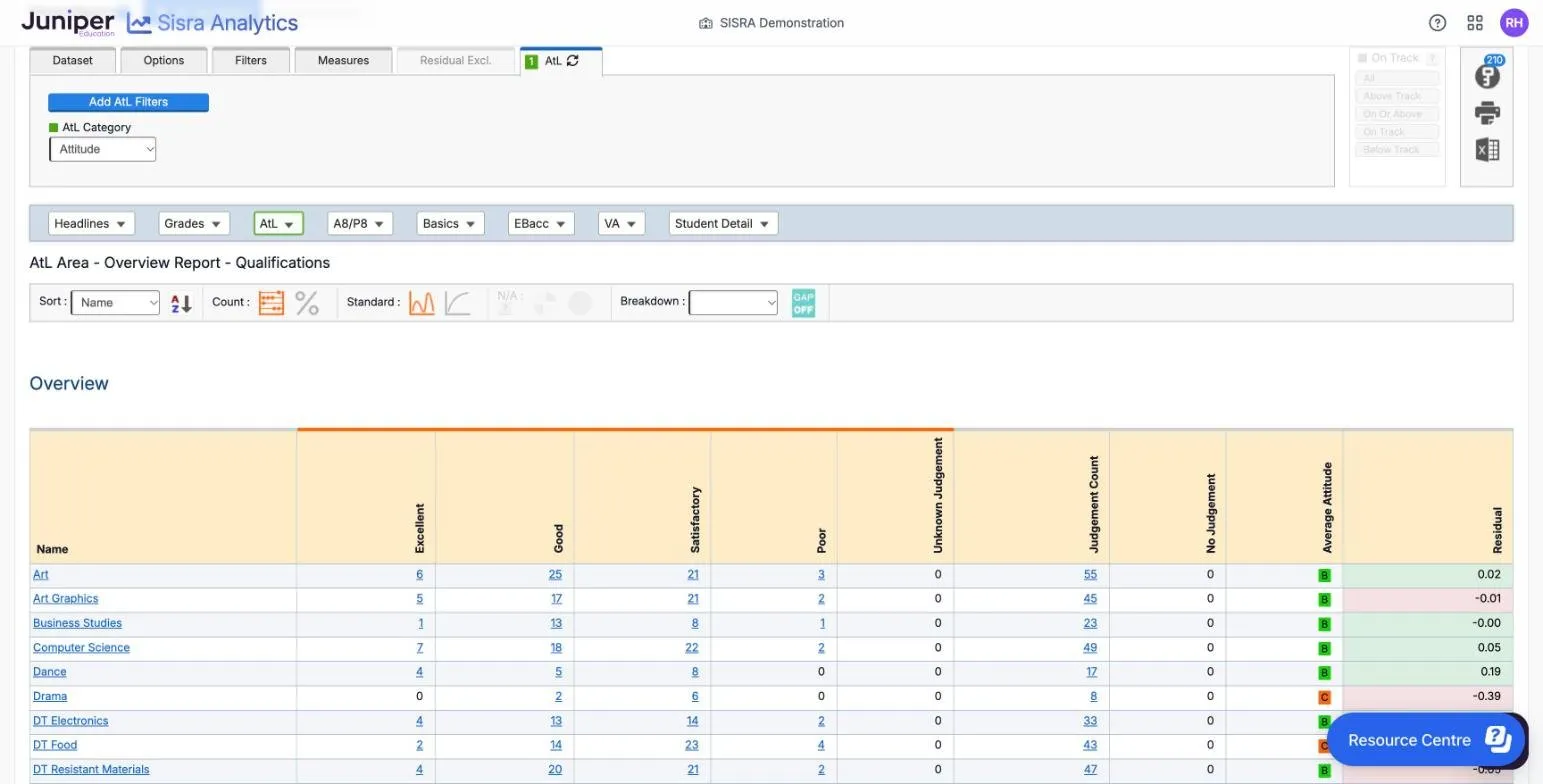Viewport: 1543px width, 784px height.
Task: Print the report using printer icon
Action: click(x=1487, y=113)
